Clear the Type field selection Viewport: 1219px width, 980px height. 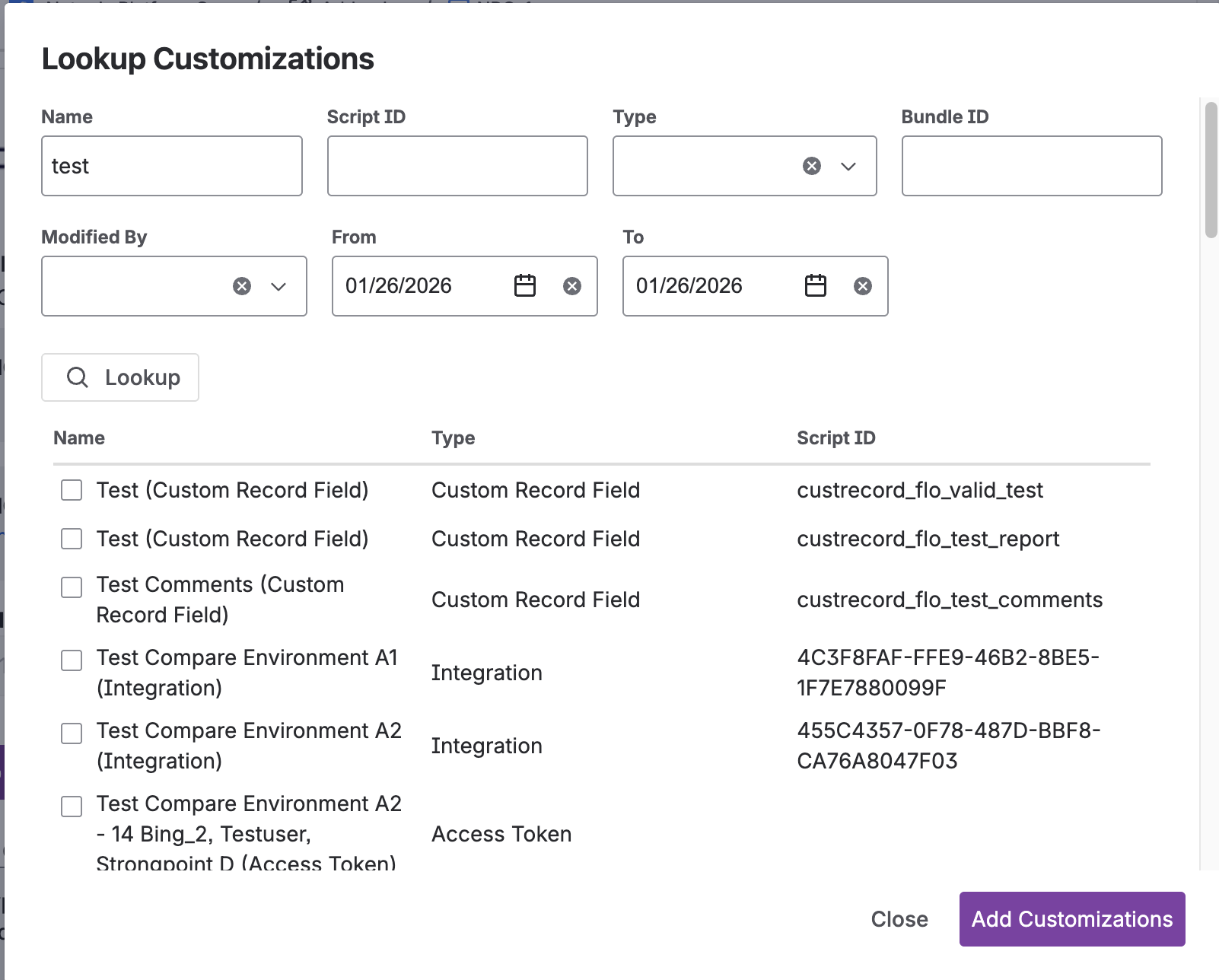(810, 165)
